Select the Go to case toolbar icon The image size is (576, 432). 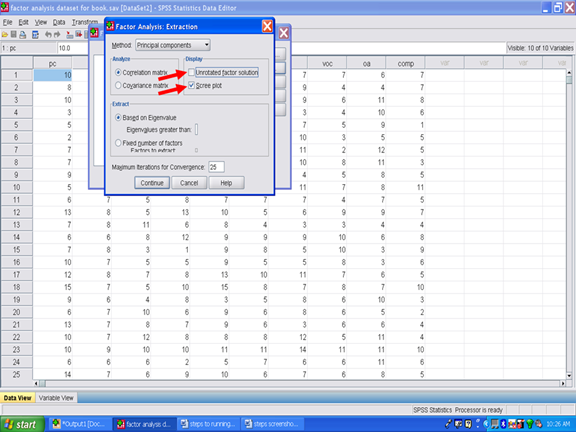pyautogui.click(x=70, y=35)
